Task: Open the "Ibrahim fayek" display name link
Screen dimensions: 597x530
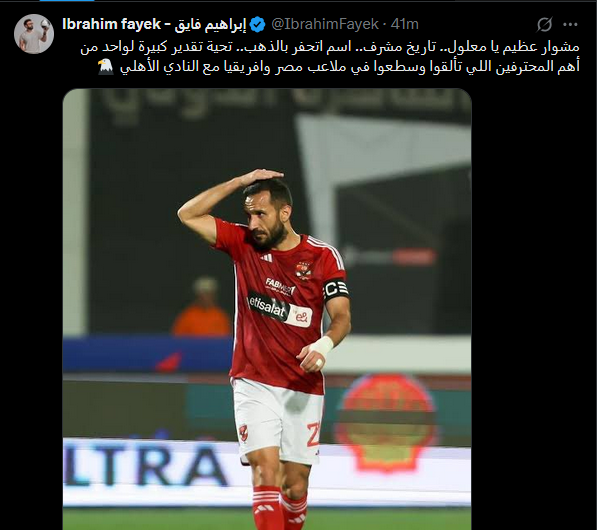Action: coord(112,24)
